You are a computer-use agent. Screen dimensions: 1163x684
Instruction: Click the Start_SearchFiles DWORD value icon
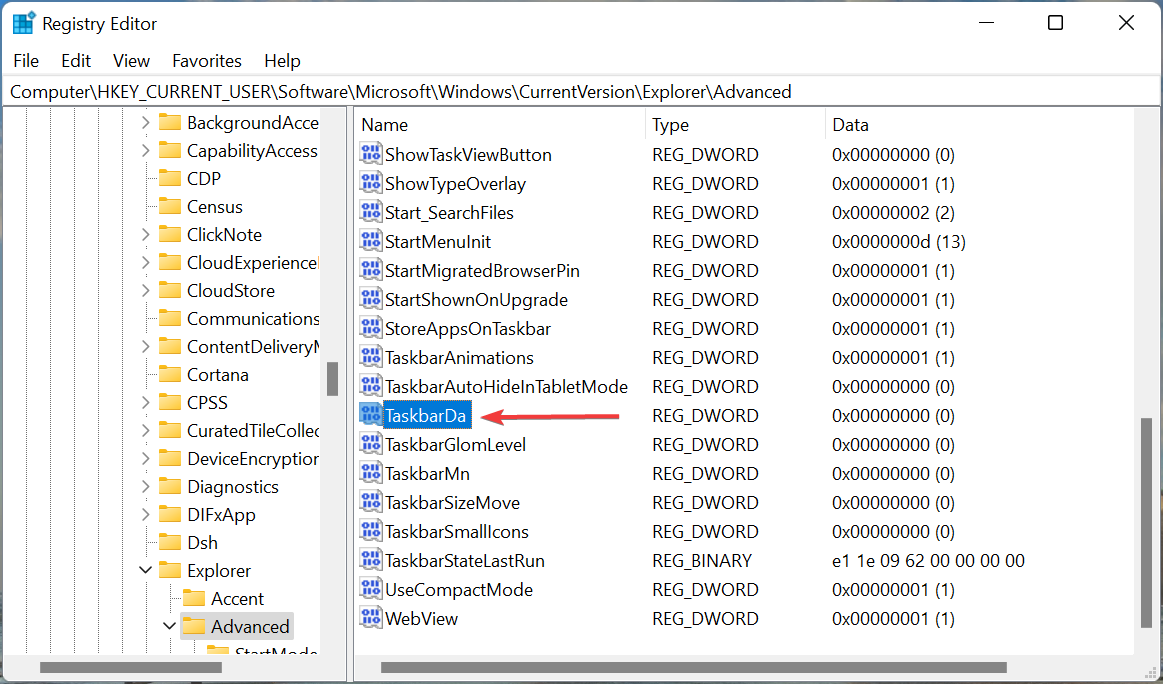[370, 211]
